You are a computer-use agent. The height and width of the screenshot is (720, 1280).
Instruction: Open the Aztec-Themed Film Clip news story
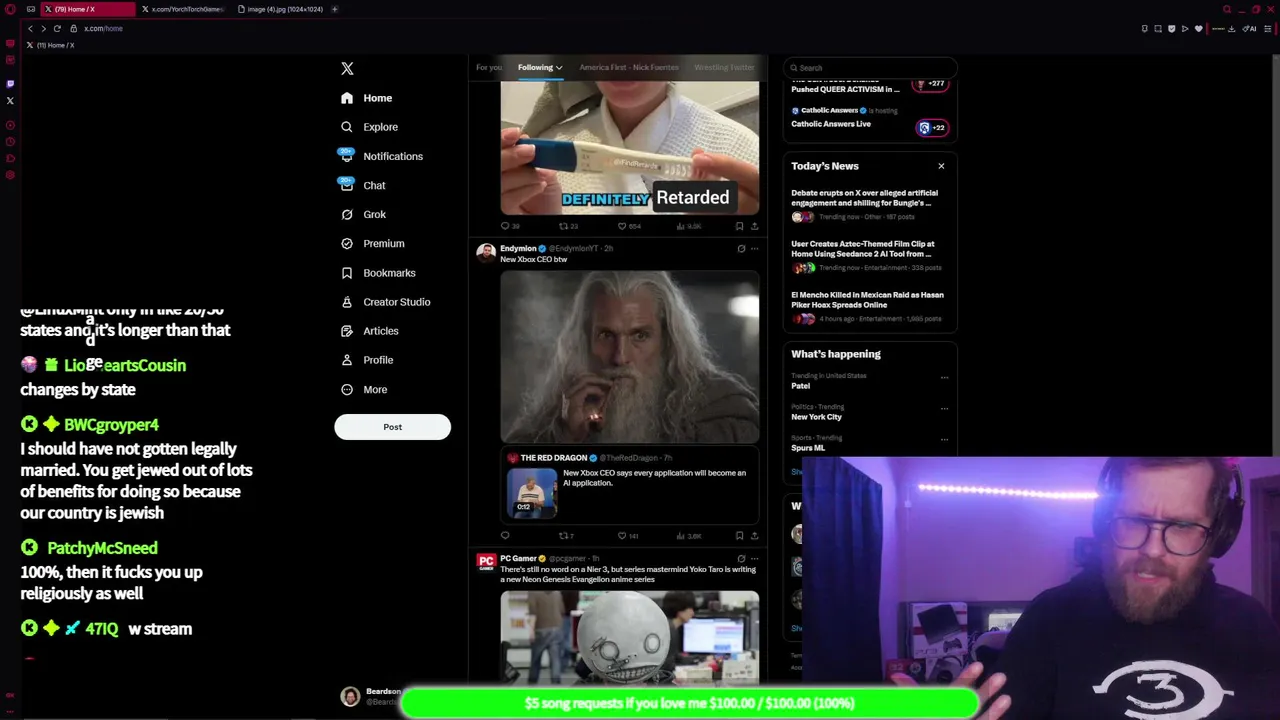pos(868,255)
